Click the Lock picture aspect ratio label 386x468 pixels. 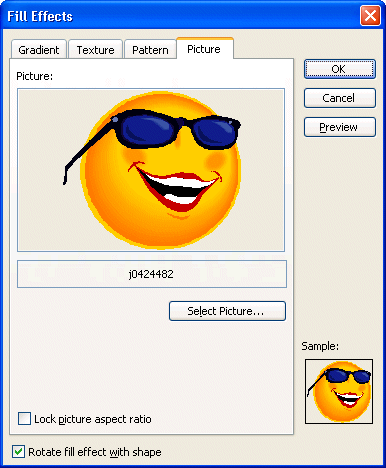coord(93,419)
